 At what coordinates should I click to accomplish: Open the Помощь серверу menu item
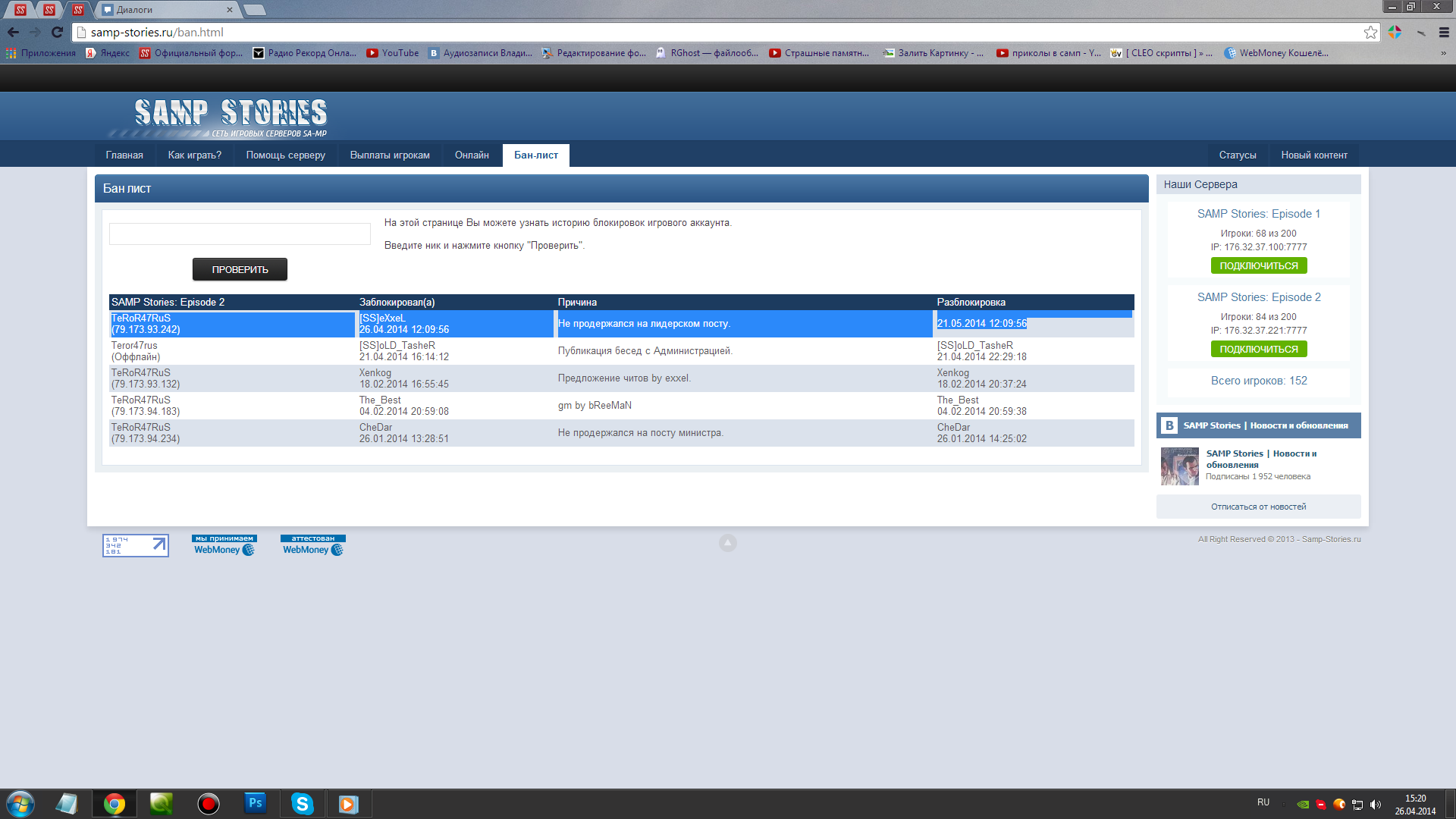(x=286, y=155)
